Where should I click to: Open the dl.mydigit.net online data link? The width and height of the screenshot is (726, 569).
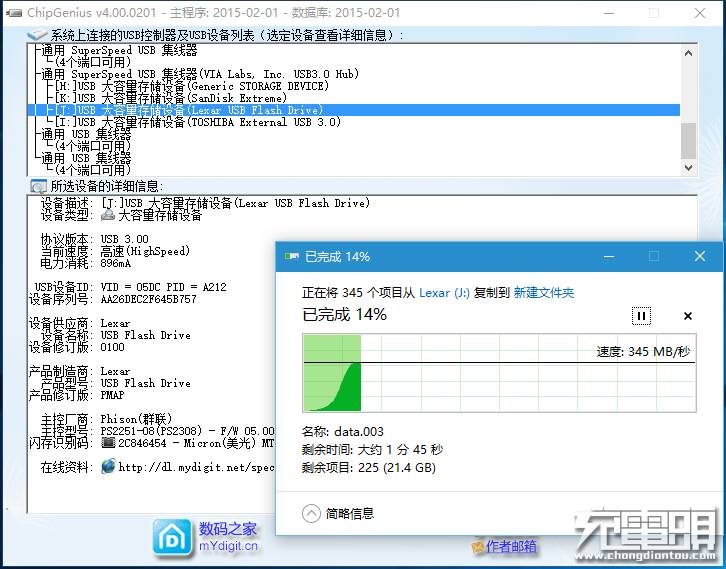pos(196,467)
